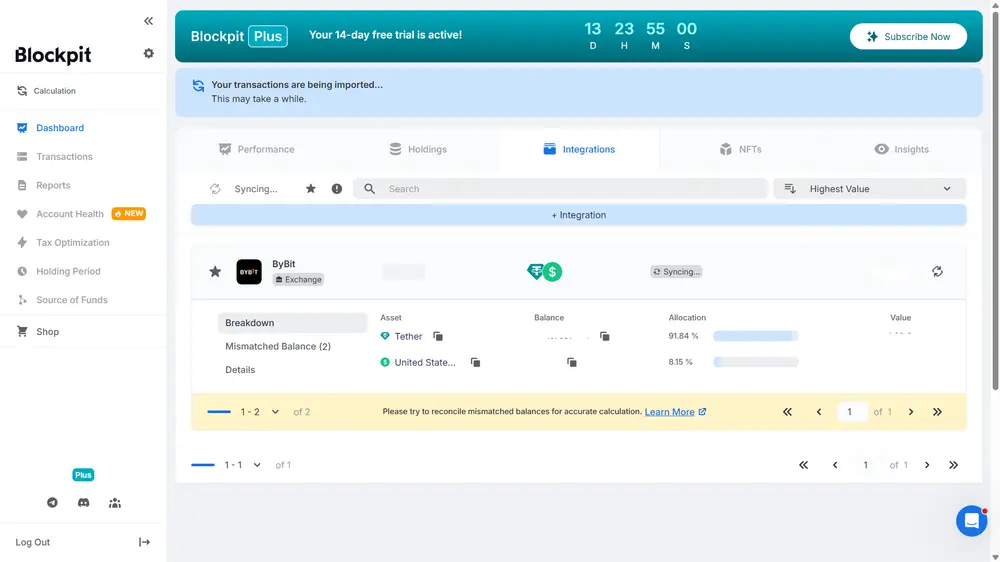Screen dimensions: 1000x562
Task: Click the Tether 91.84 % allocation bar
Action: pos(756,336)
